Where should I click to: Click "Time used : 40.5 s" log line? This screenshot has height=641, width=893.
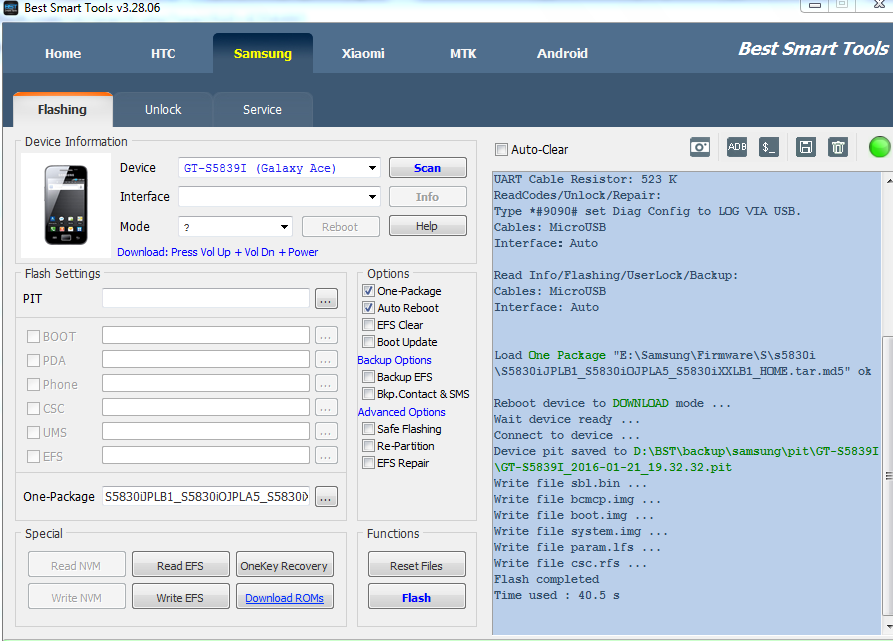pos(556,595)
